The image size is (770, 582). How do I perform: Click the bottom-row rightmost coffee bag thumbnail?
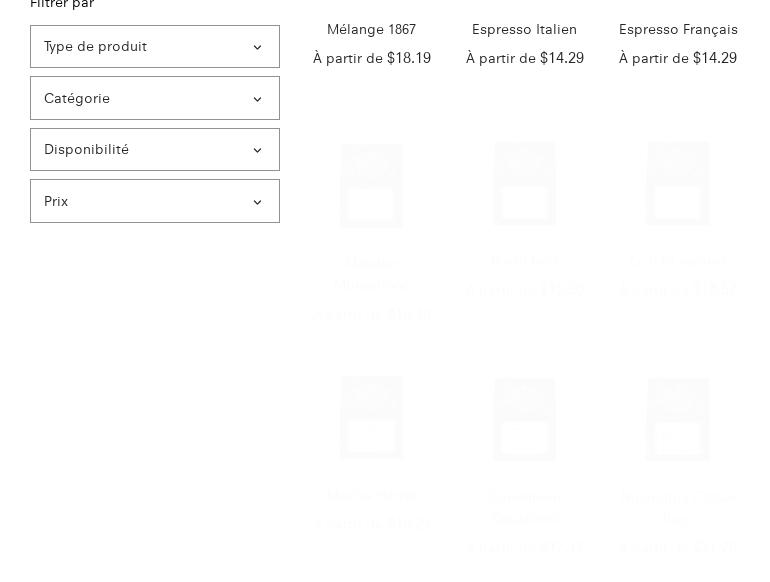678,419
